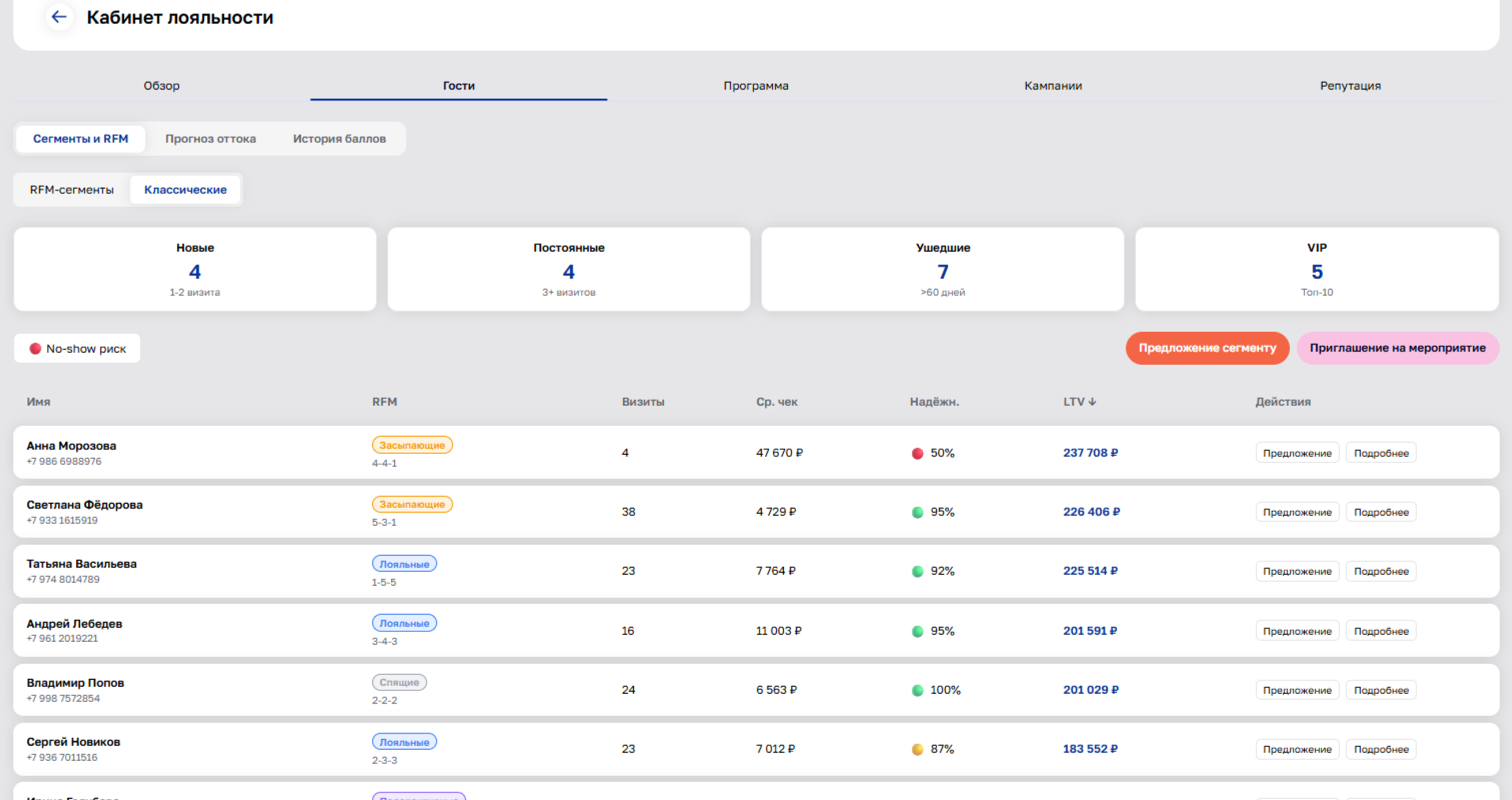Open the Обзор tab
1512x800 pixels.
(162, 86)
